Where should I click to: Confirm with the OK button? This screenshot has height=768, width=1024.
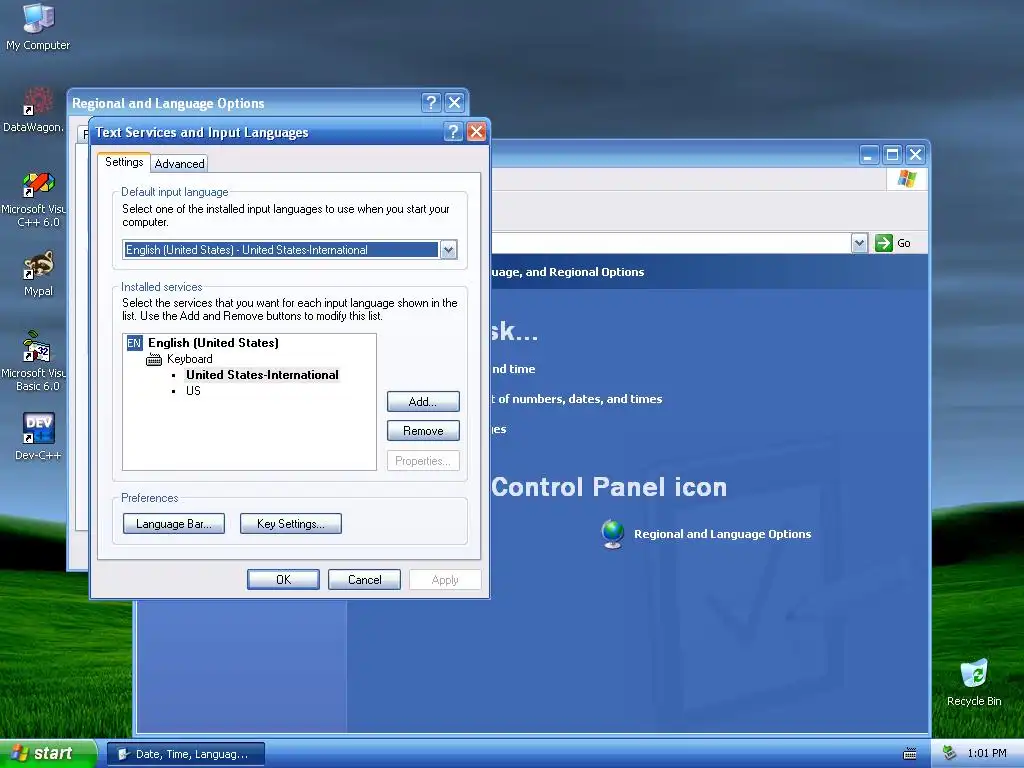(x=283, y=580)
